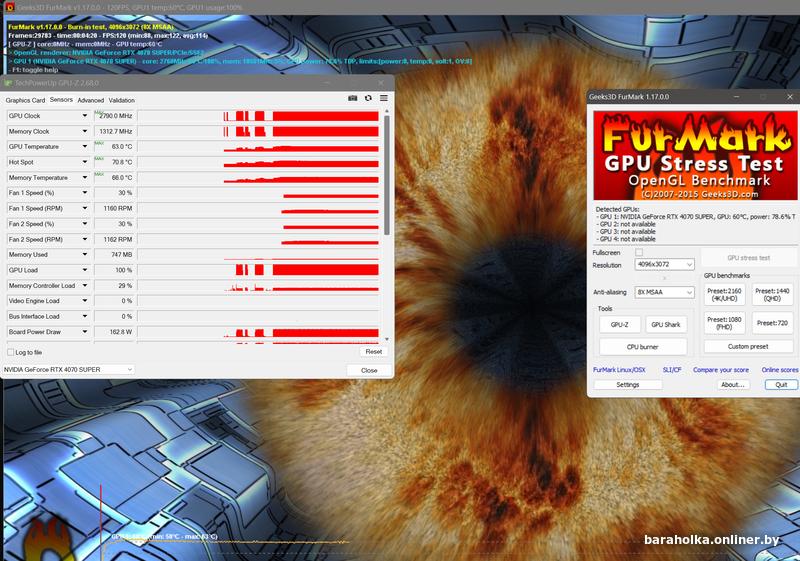Open the GPU-Z hamburger menu icon
The height and width of the screenshot is (561, 800).
(x=384, y=98)
